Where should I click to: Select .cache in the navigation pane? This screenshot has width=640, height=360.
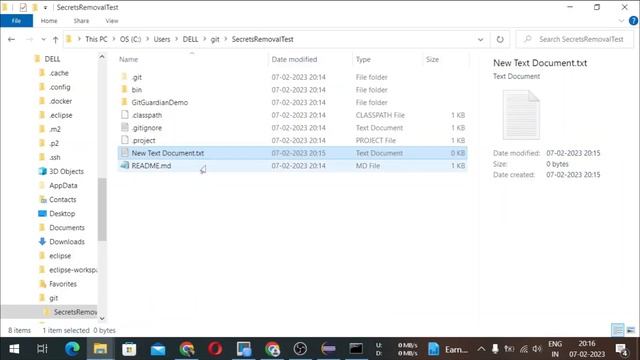[x=59, y=73]
